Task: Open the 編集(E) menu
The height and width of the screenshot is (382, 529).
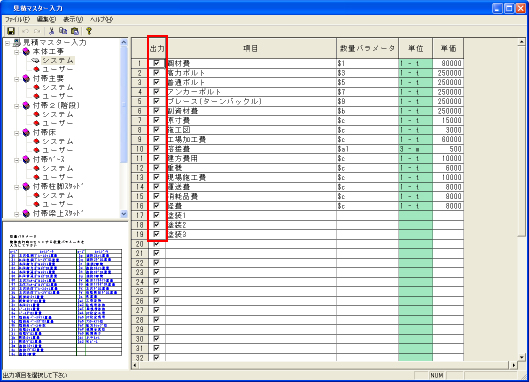Action: pos(46,20)
